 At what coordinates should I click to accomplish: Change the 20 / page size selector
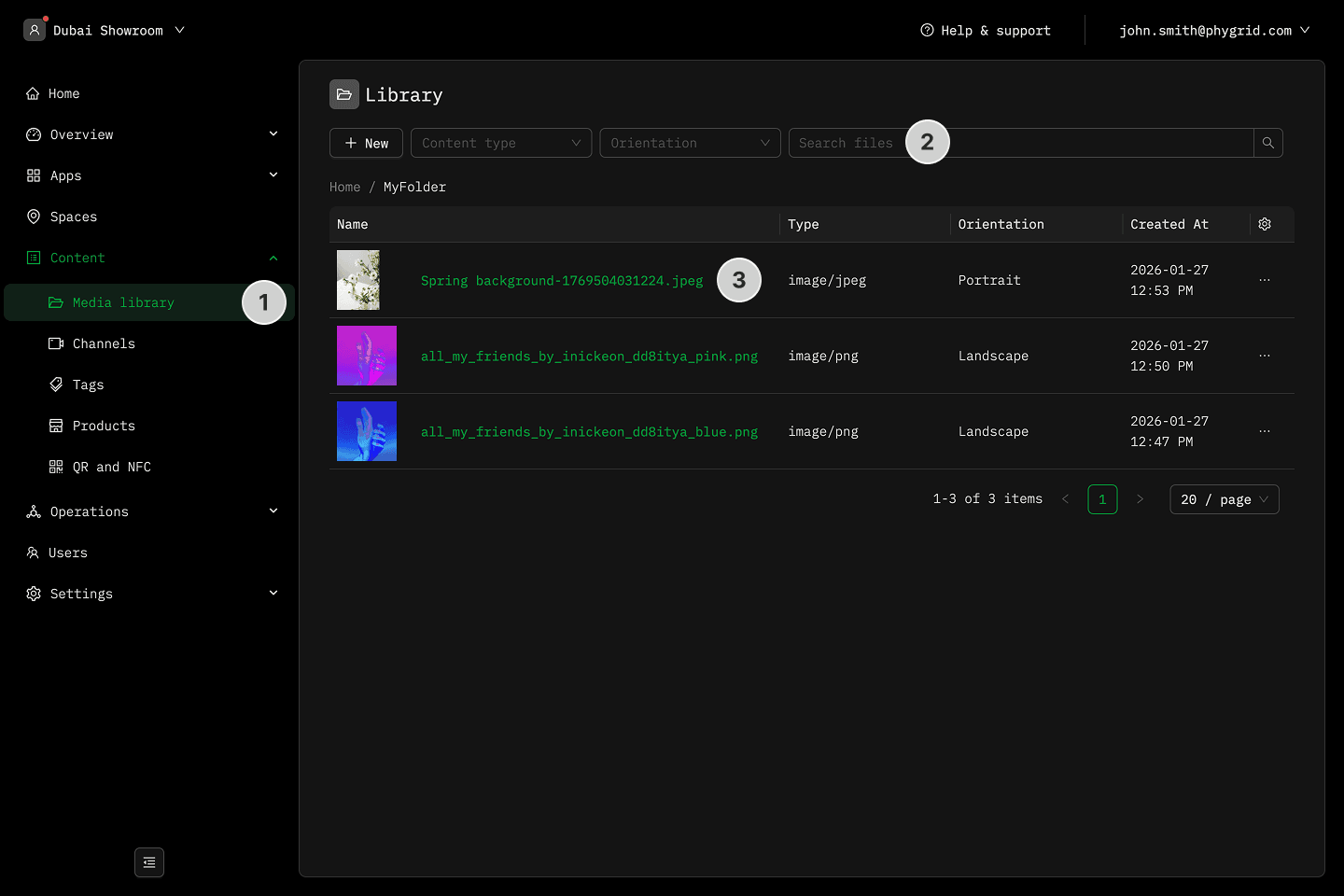[x=1224, y=499]
